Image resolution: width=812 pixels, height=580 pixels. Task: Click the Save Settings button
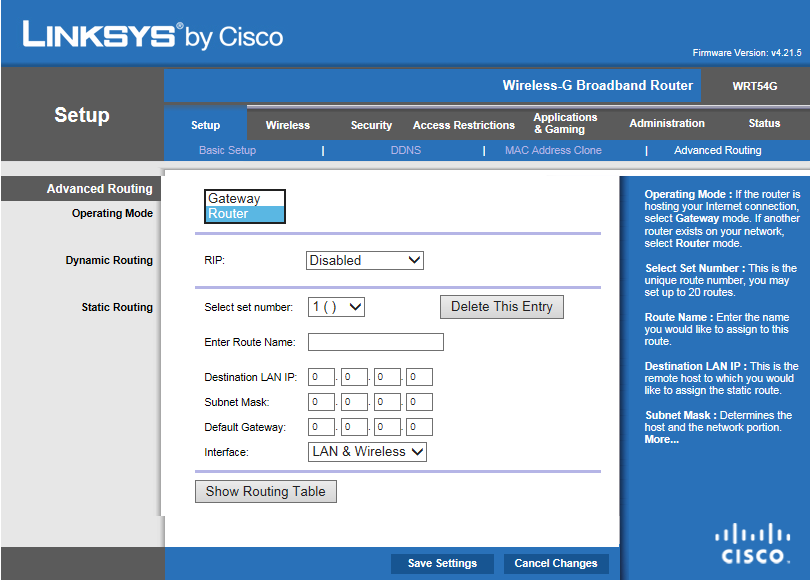point(442,563)
